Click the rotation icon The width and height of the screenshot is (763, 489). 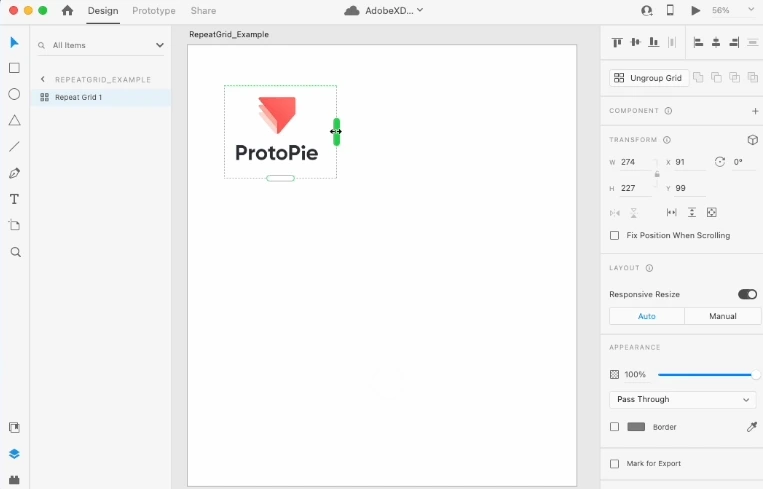(x=720, y=162)
